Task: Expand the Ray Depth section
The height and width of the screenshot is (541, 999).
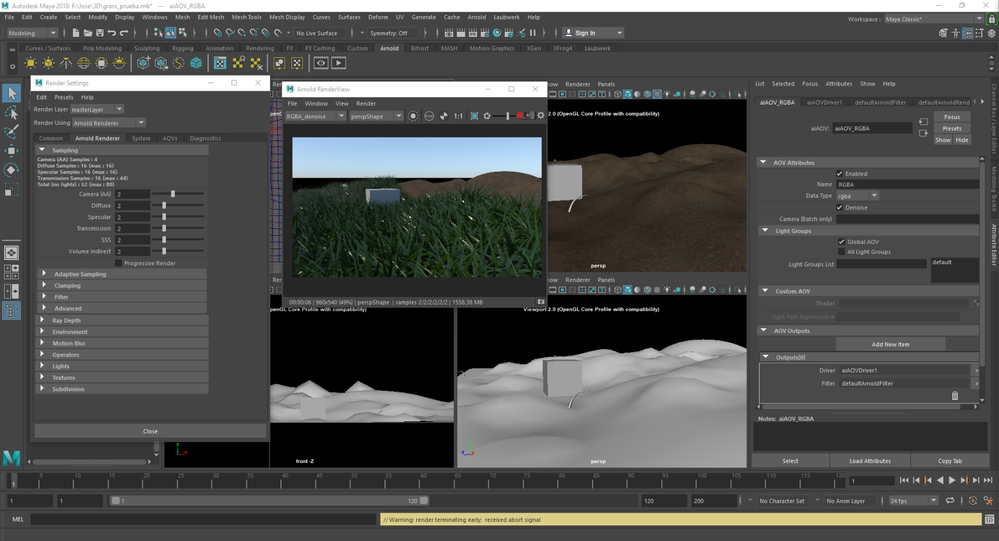Action: pyautogui.click(x=121, y=321)
